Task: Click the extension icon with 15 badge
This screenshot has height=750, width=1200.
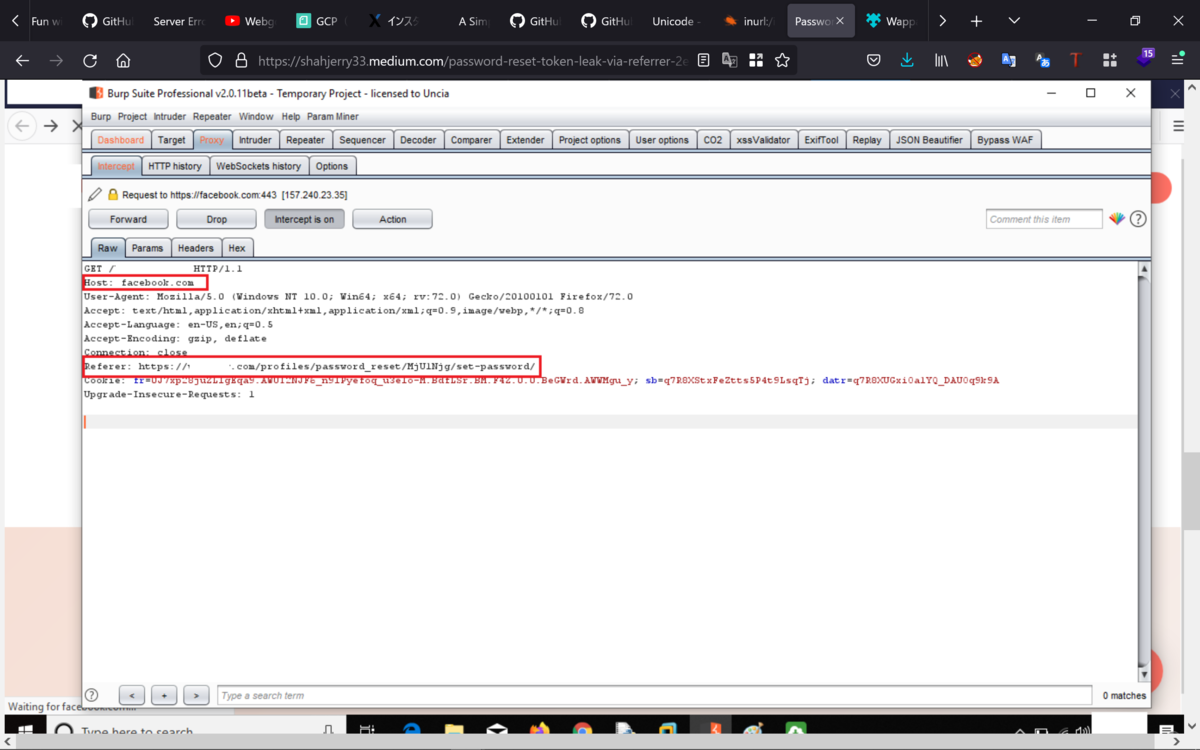Action: (x=1144, y=59)
